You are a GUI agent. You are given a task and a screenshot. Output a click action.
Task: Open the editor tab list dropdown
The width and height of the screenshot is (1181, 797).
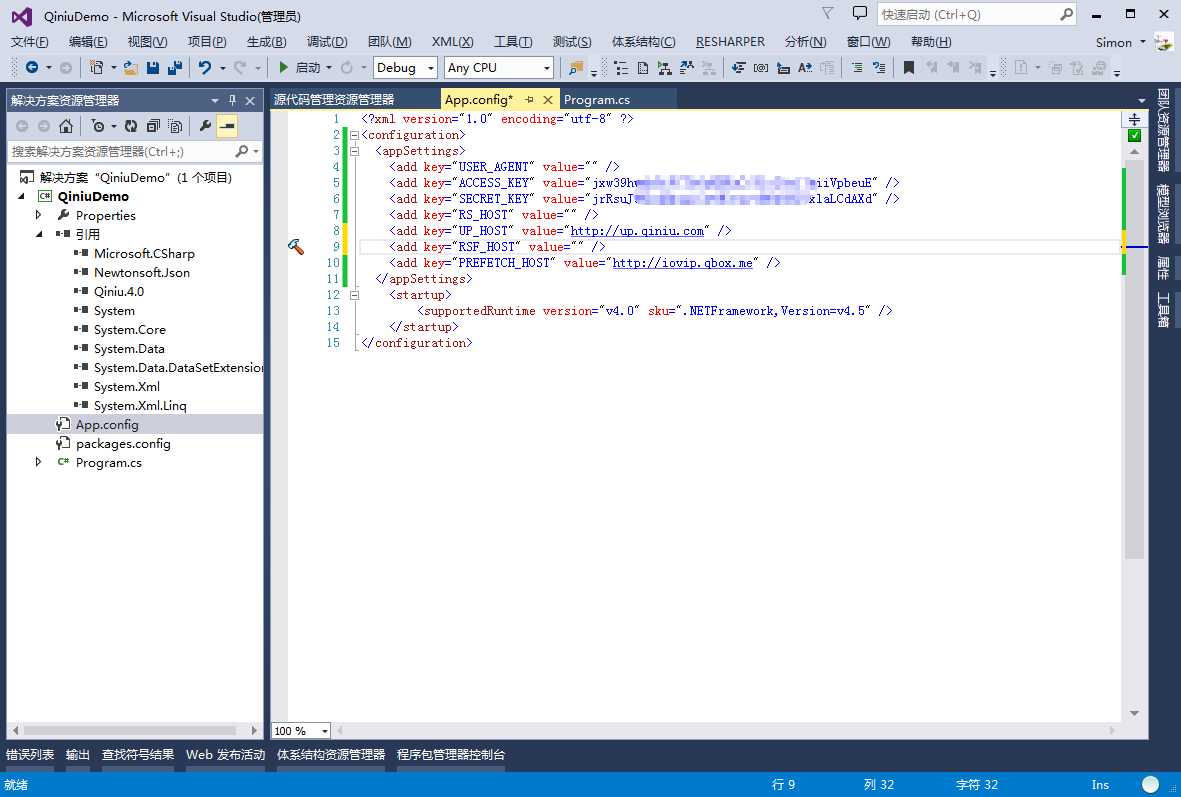pyautogui.click(x=1142, y=100)
